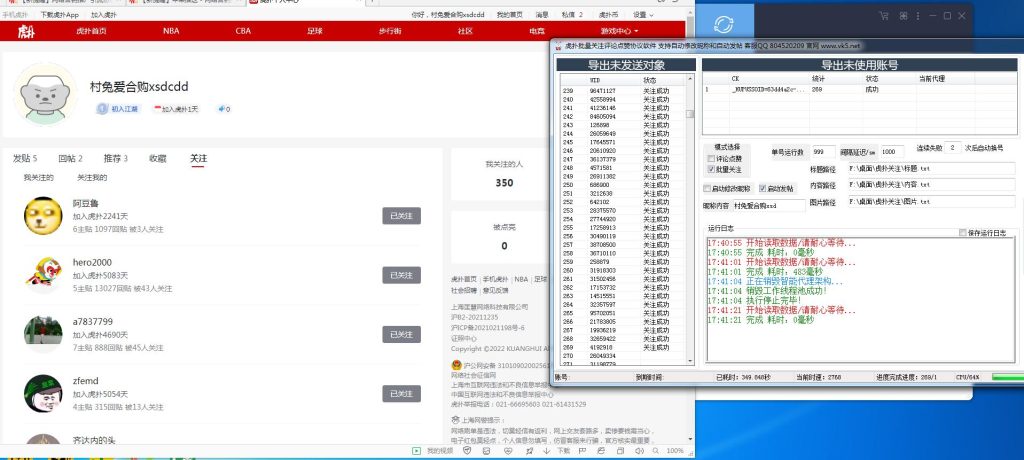Enable the 评论点赞 checkbox
Image resolution: width=1024 pixels, height=460 pixels.
click(711, 158)
